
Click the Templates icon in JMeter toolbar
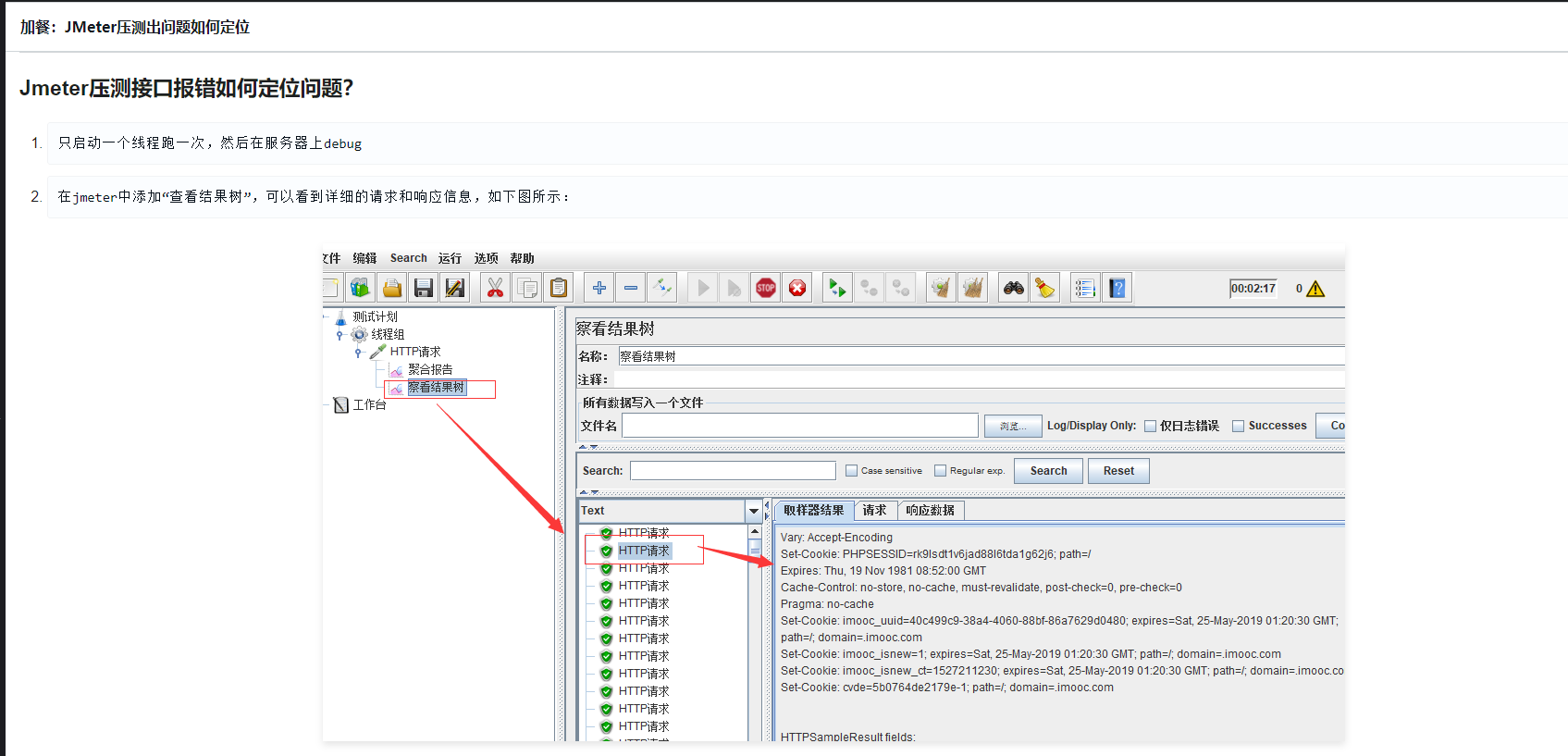click(360, 288)
